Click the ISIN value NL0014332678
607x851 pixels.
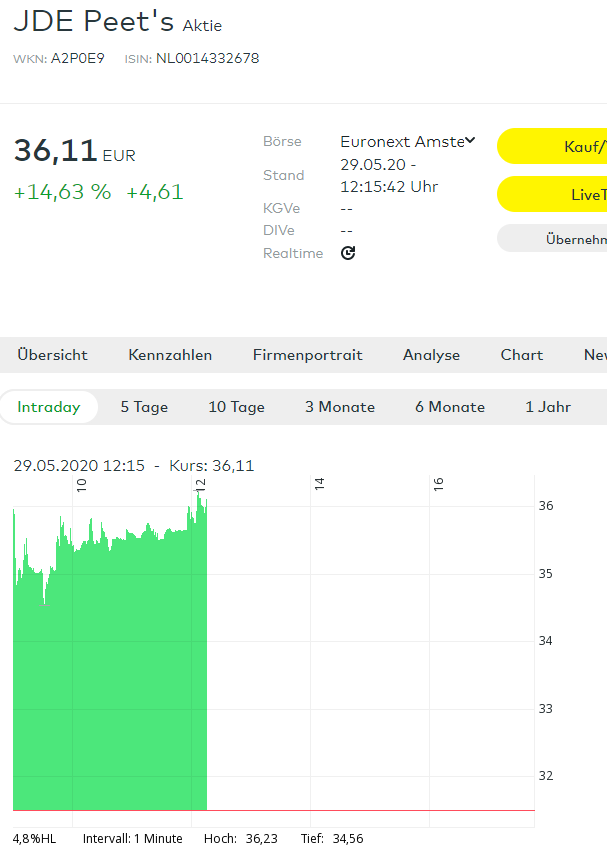(207, 58)
